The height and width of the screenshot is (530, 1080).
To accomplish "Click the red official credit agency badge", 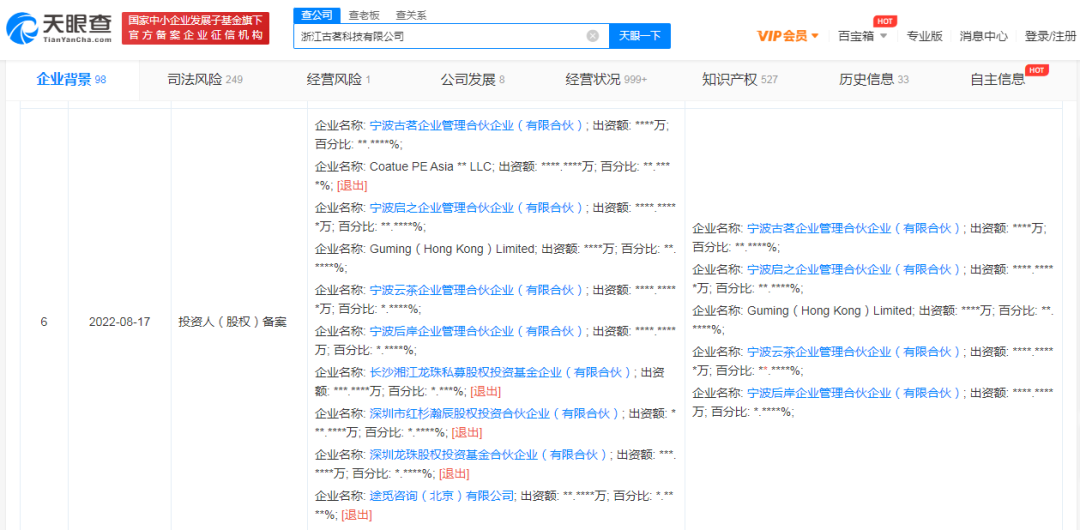I will point(197,28).
